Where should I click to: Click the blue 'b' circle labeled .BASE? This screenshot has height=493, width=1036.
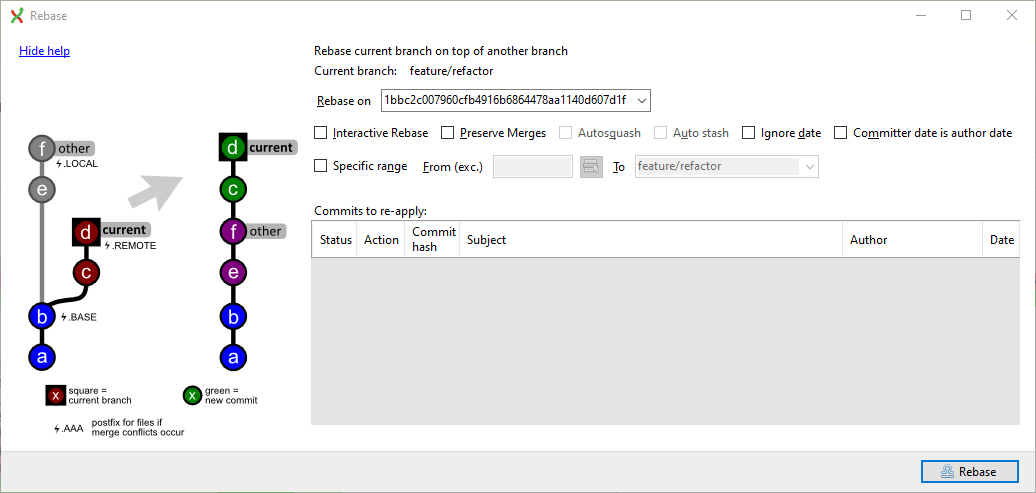42,317
